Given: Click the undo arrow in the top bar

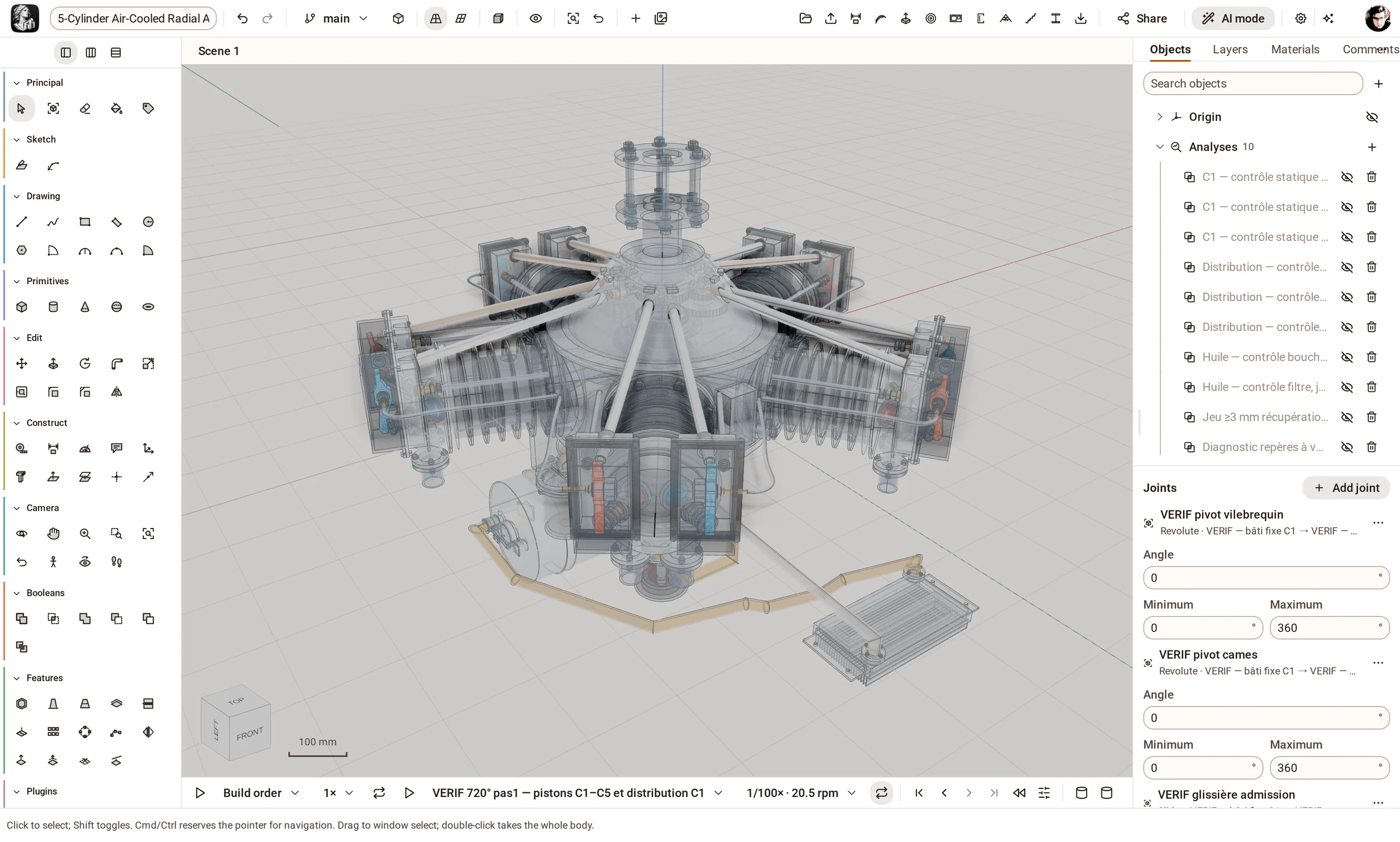Looking at the screenshot, I should tap(242, 19).
